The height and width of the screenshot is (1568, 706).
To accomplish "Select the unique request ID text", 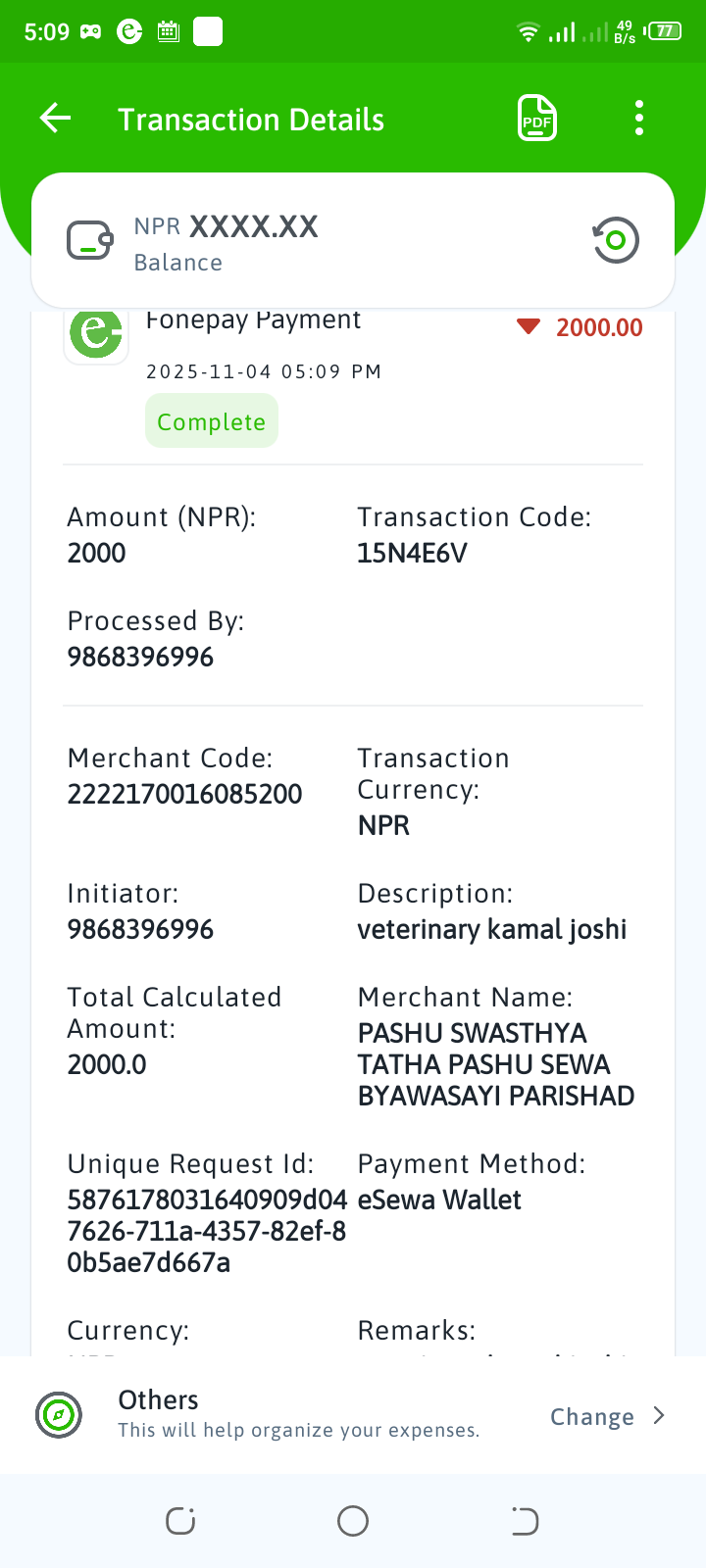I will (x=207, y=1231).
